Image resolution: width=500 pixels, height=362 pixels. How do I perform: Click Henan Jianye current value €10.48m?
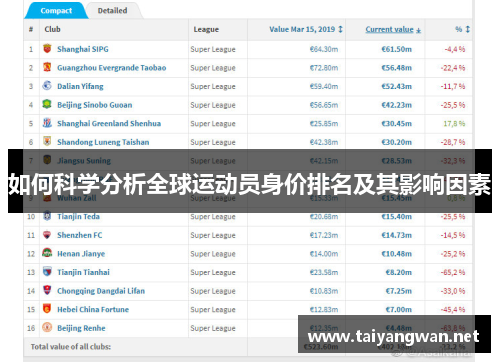397,254
